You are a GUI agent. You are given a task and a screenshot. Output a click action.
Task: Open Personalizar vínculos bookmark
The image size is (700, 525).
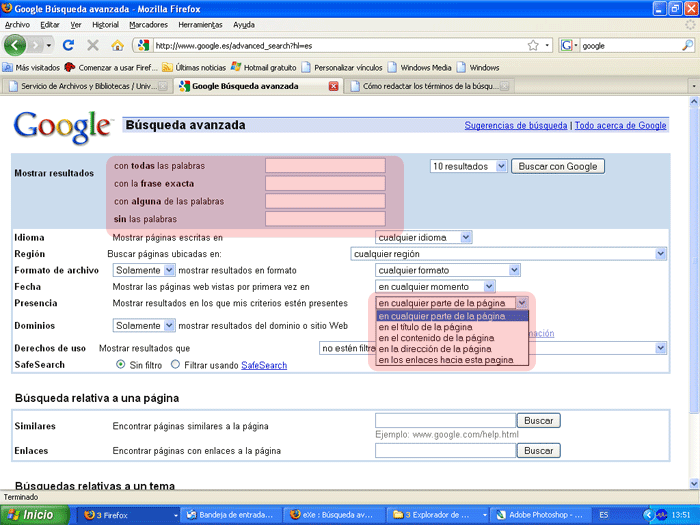coord(342,68)
